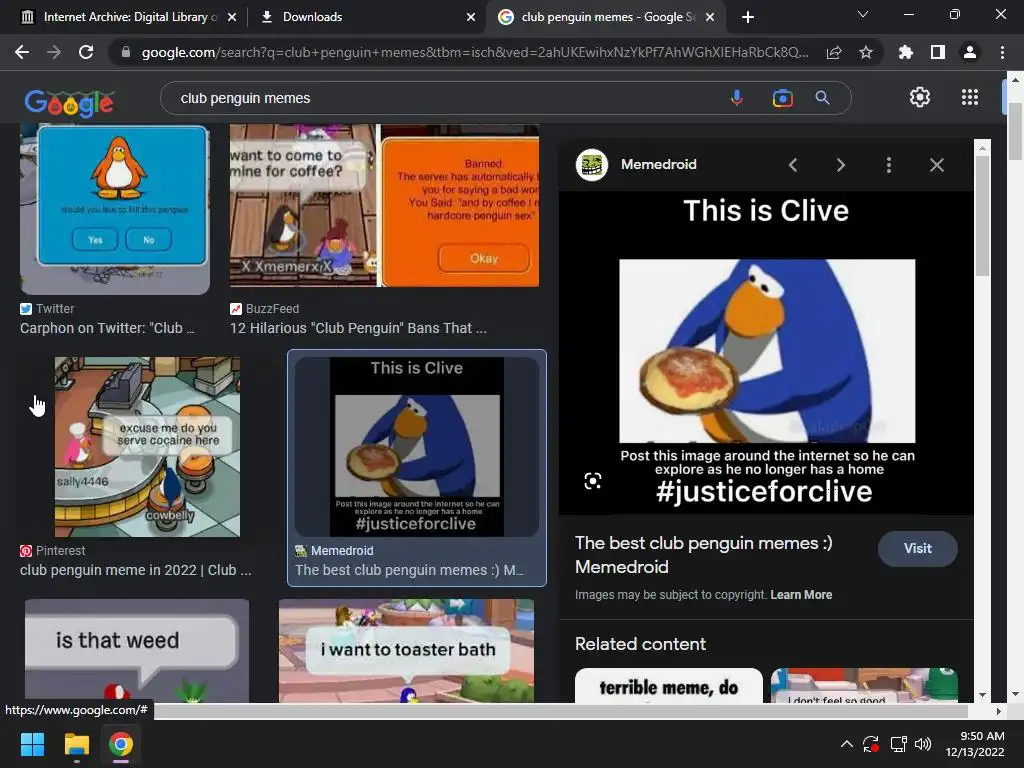
Task: Open terrible meme related content thumbnail
Action: (669, 685)
